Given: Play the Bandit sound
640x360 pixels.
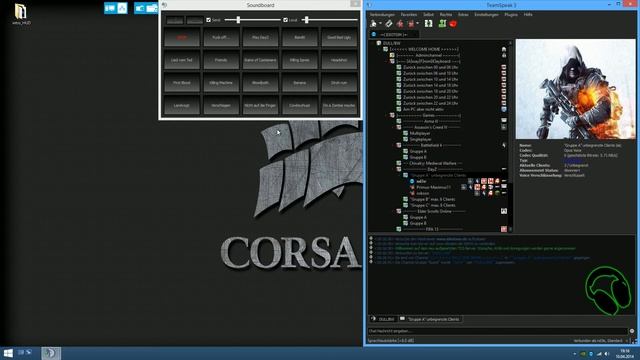Looking at the screenshot, I should pos(300,37).
